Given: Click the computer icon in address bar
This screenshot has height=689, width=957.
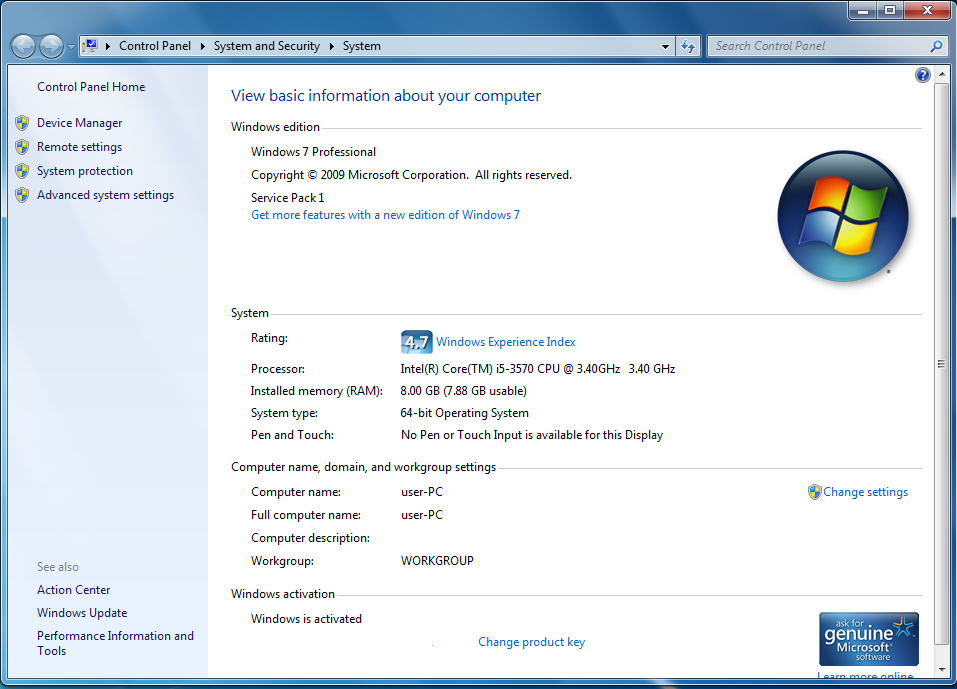Looking at the screenshot, I should click(x=91, y=46).
